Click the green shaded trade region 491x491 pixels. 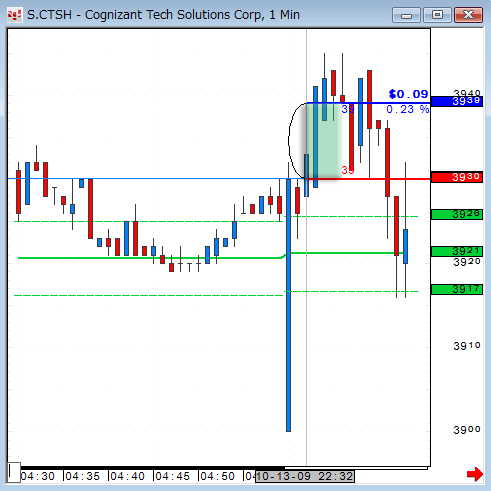[324, 141]
